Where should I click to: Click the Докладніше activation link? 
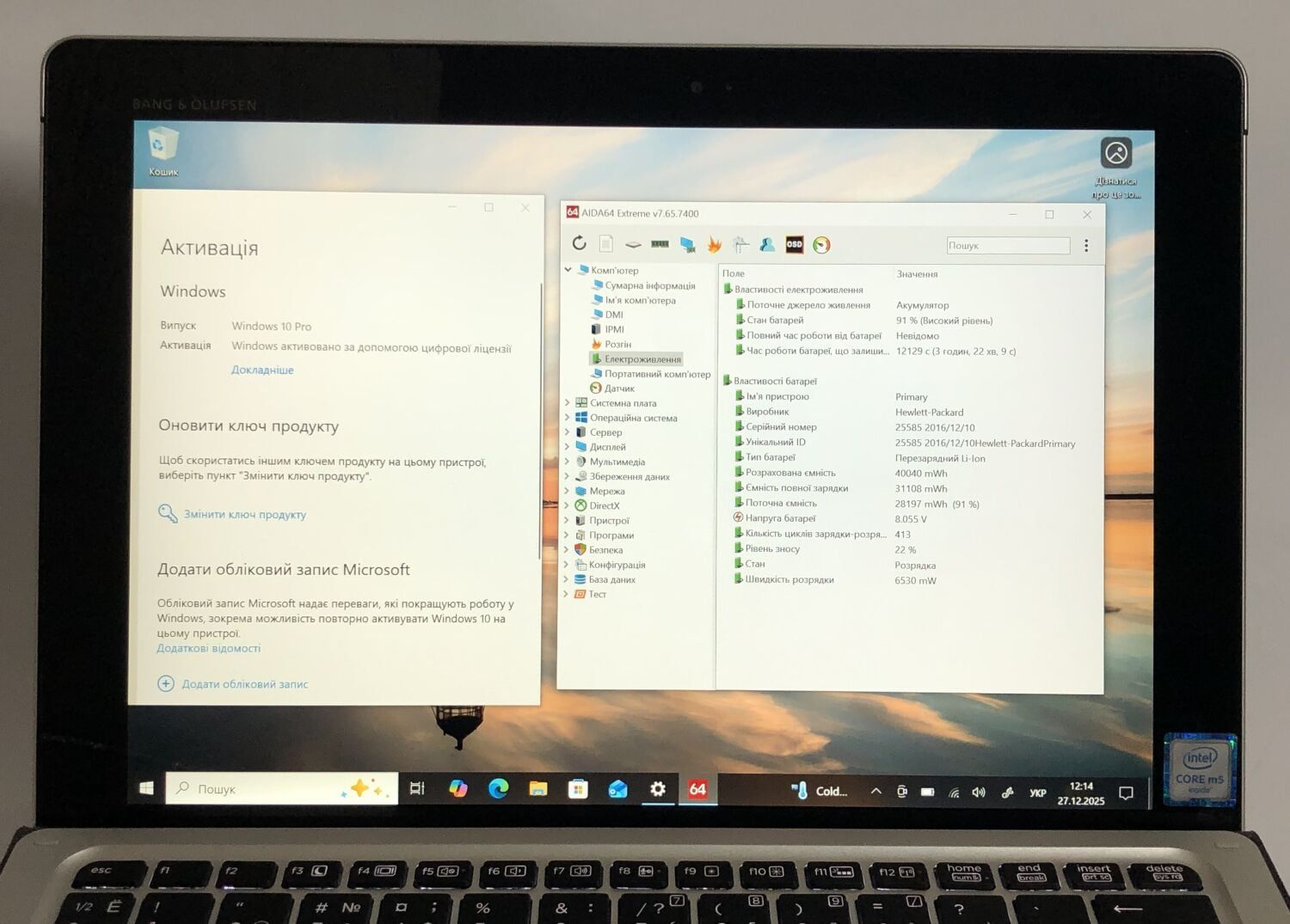[262, 370]
